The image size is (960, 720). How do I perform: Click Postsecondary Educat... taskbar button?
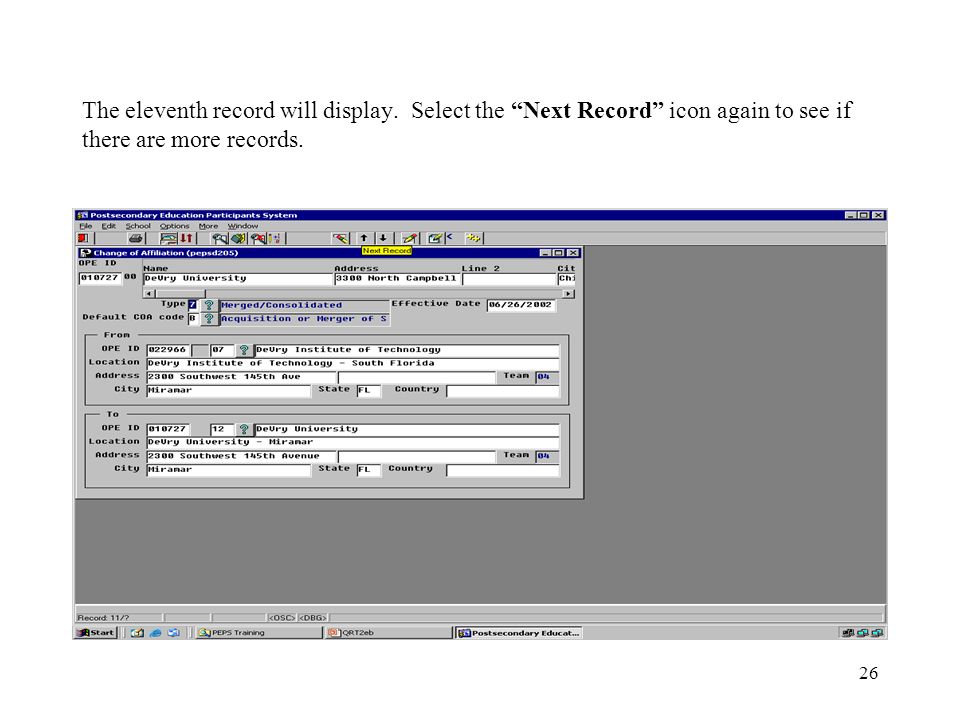click(x=519, y=632)
